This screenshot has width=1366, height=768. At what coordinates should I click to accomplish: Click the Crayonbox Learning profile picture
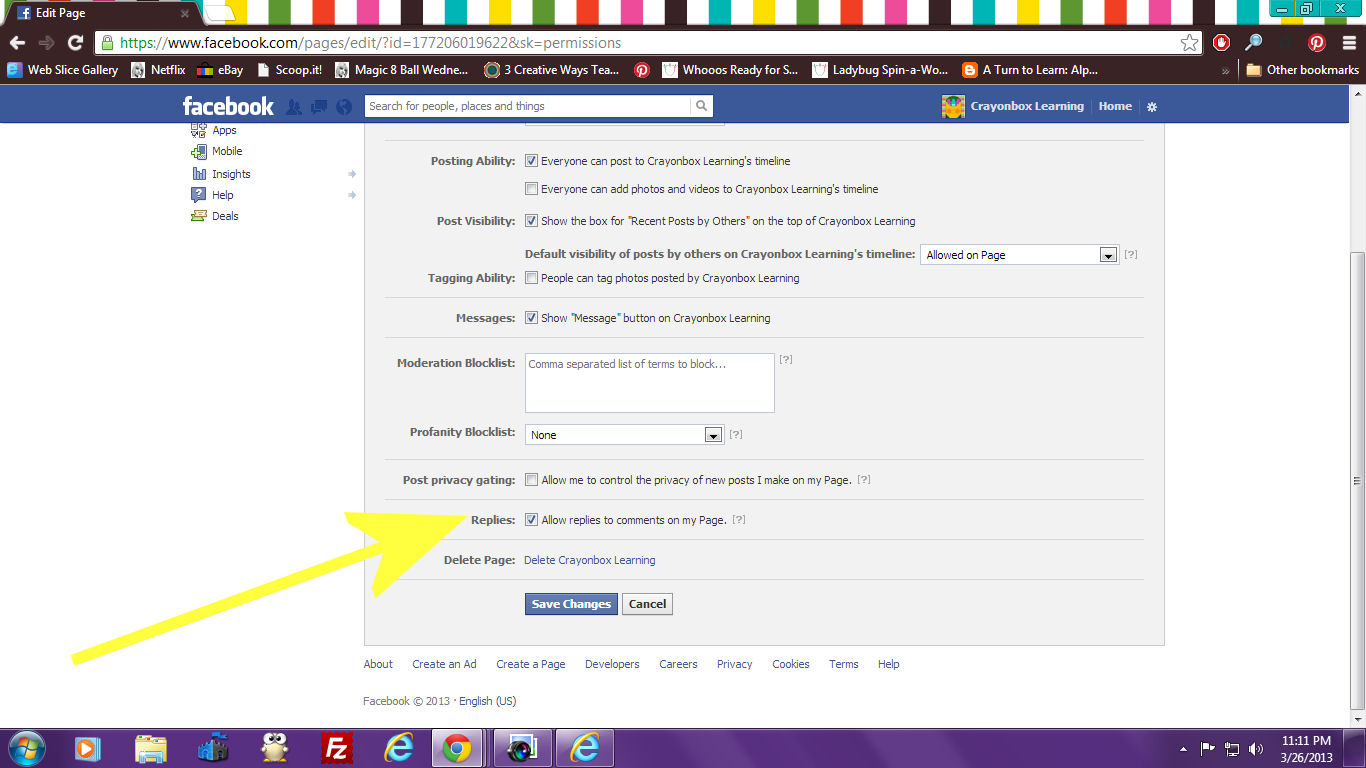click(x=953, y=106)
